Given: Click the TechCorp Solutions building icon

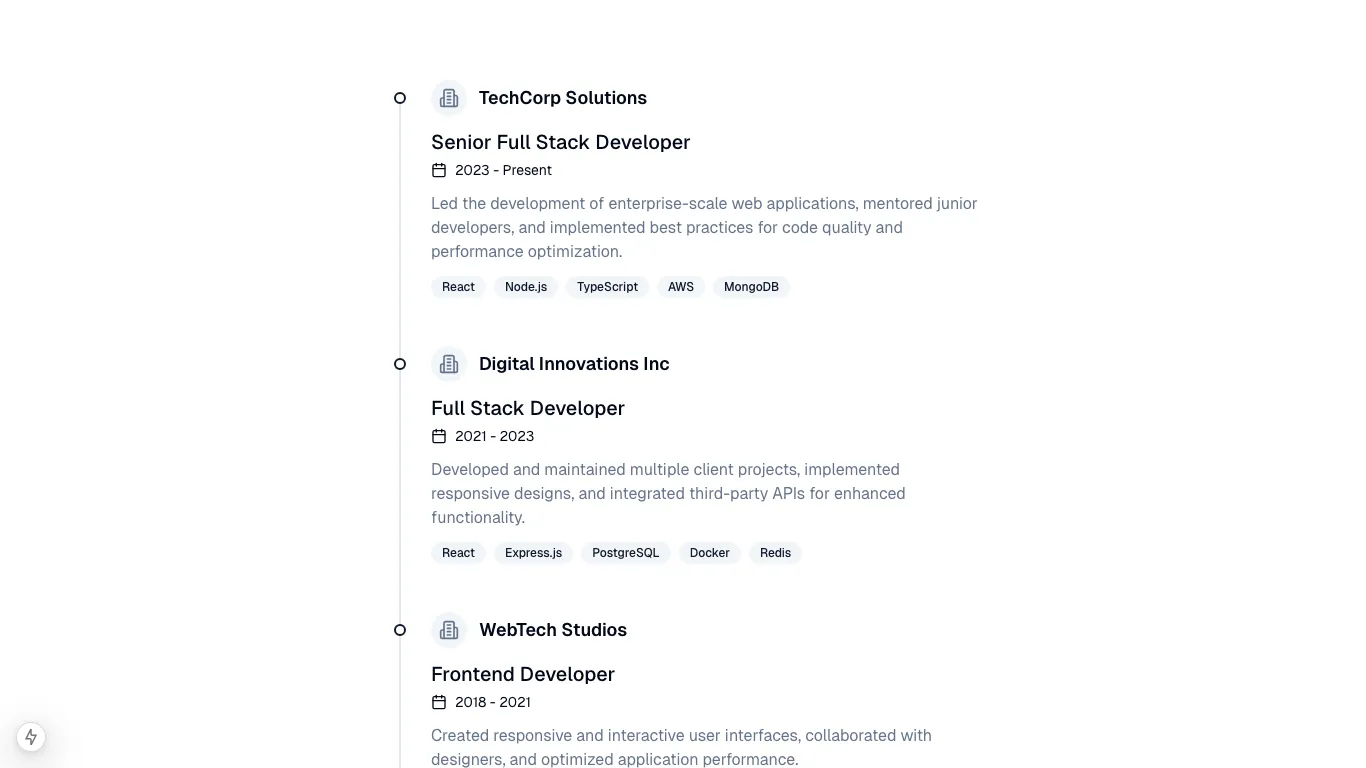Looking at the screenshot, I should pos(449,98).
